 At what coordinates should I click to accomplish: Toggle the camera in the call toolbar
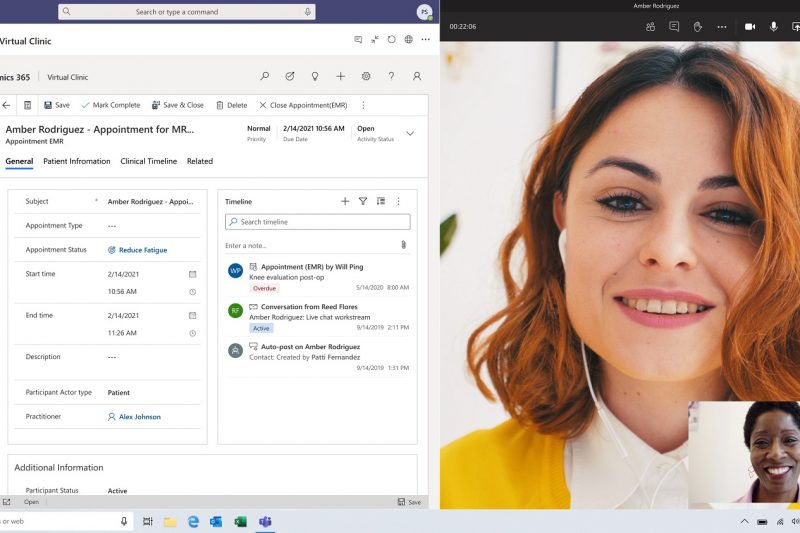[750, 27]
